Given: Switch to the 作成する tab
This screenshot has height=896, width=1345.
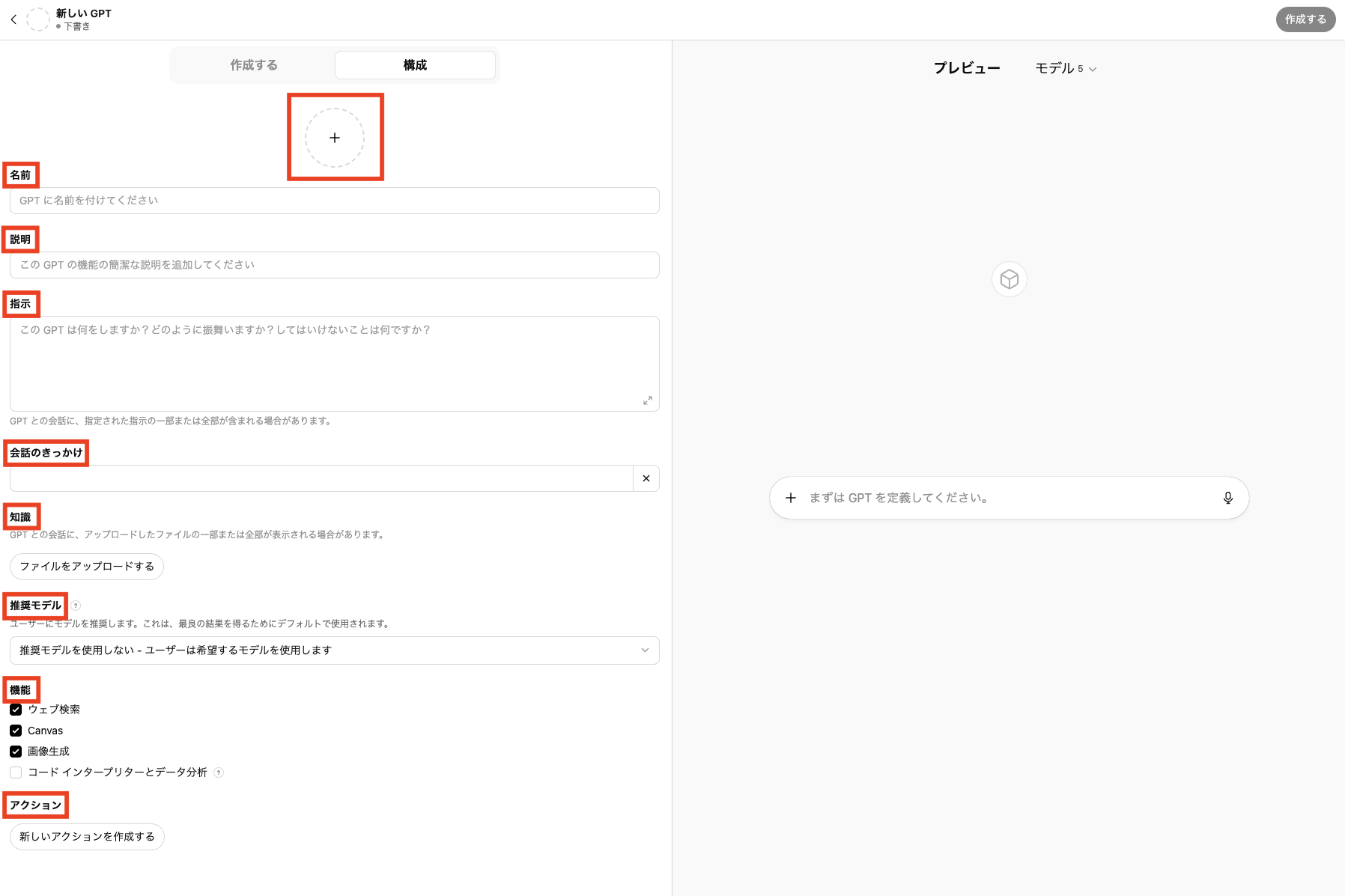Looking at the screenshot, I should (254, 65).
